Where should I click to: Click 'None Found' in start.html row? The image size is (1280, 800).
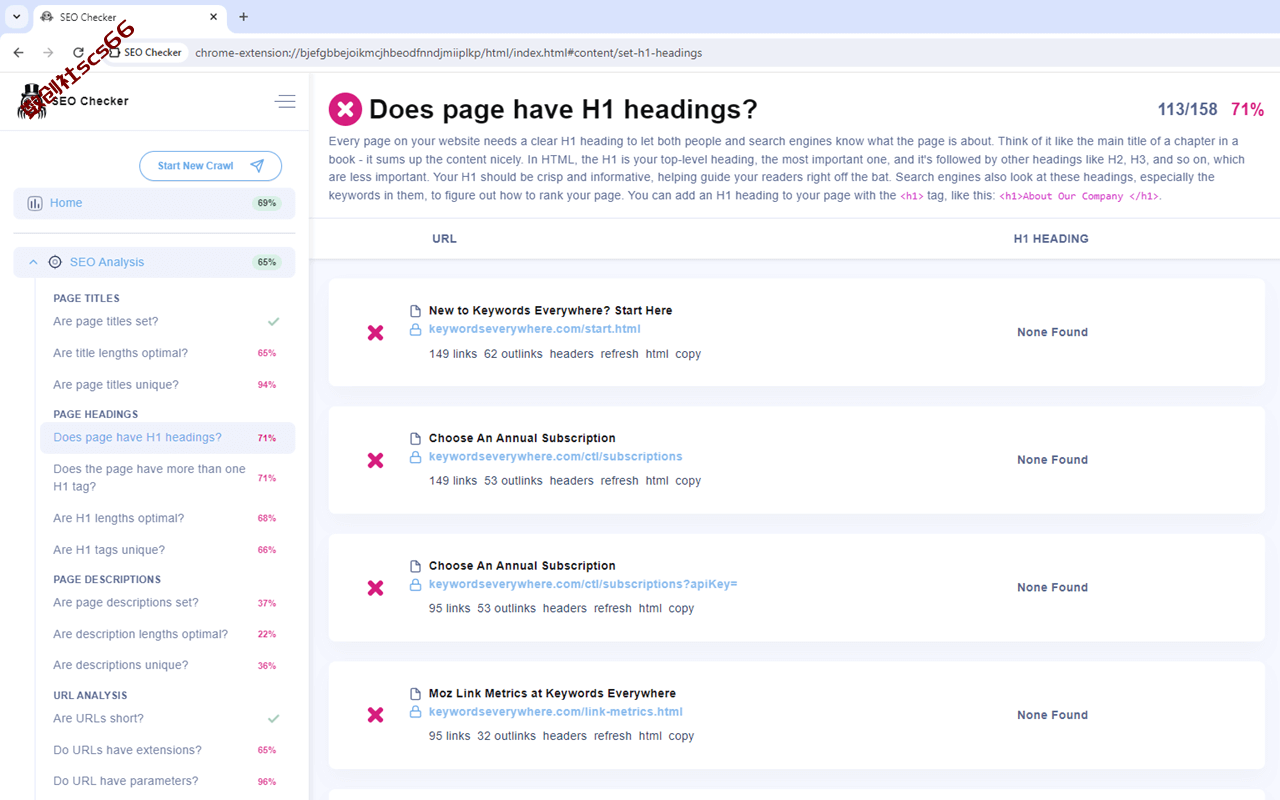click(1052, 332)
